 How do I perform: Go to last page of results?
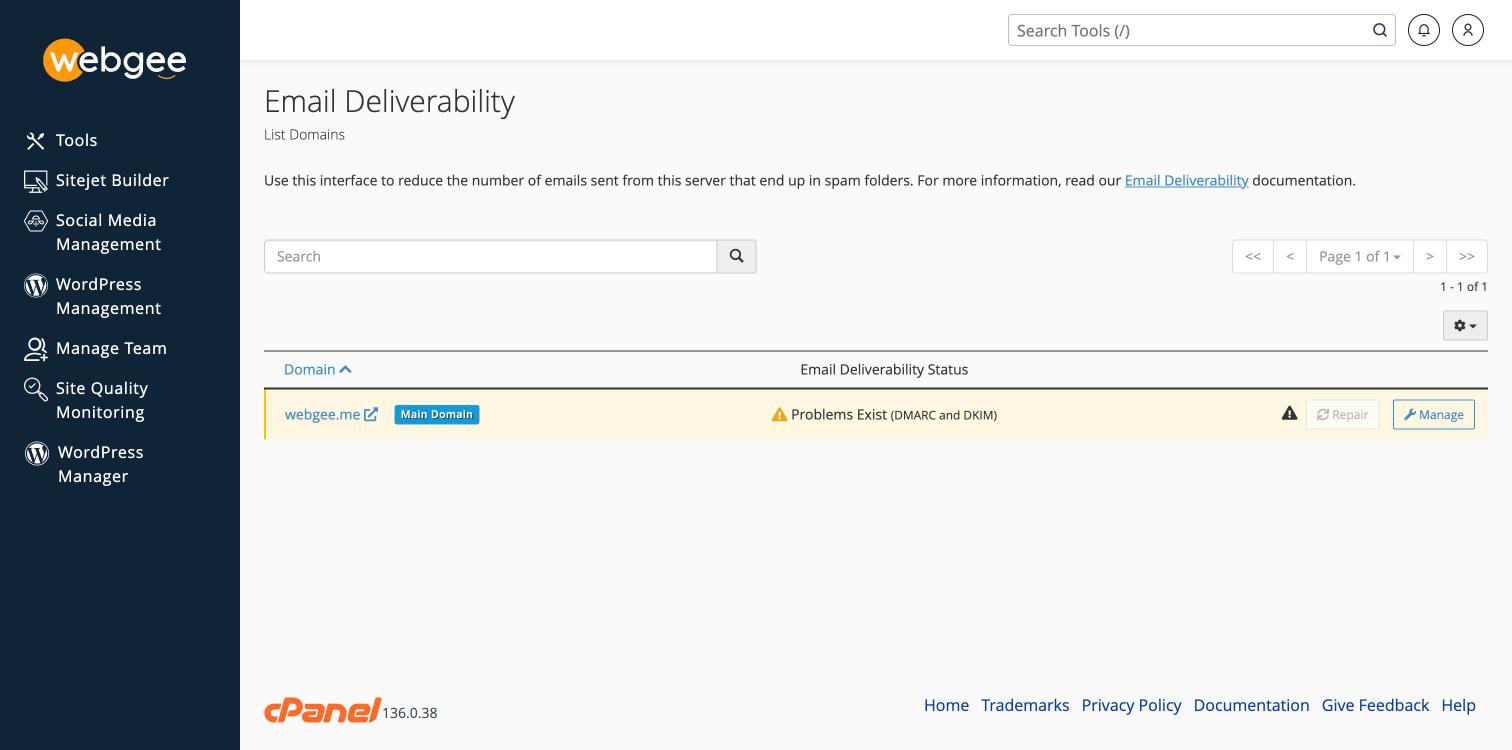click(x=1467, y=256)
